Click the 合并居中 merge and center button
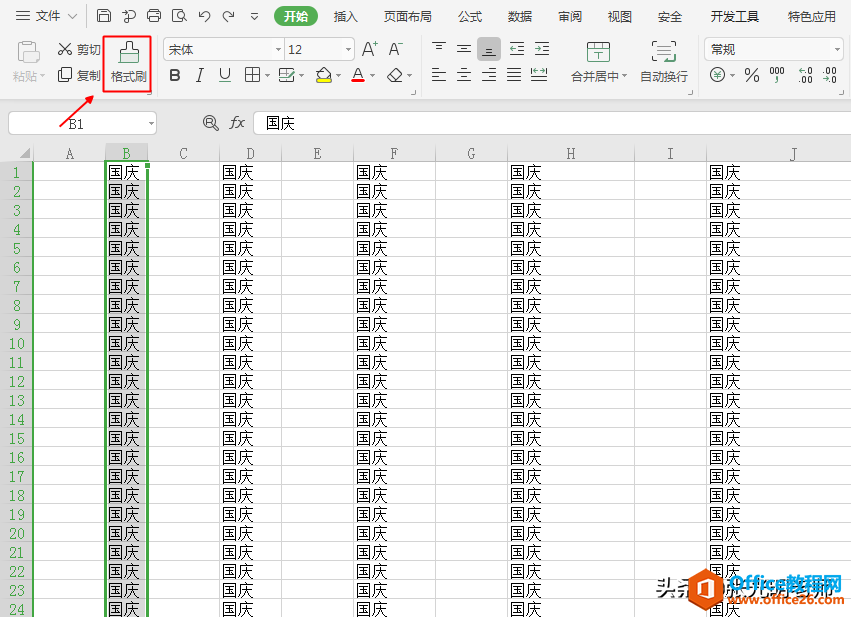851x617 pixels. 598,62
